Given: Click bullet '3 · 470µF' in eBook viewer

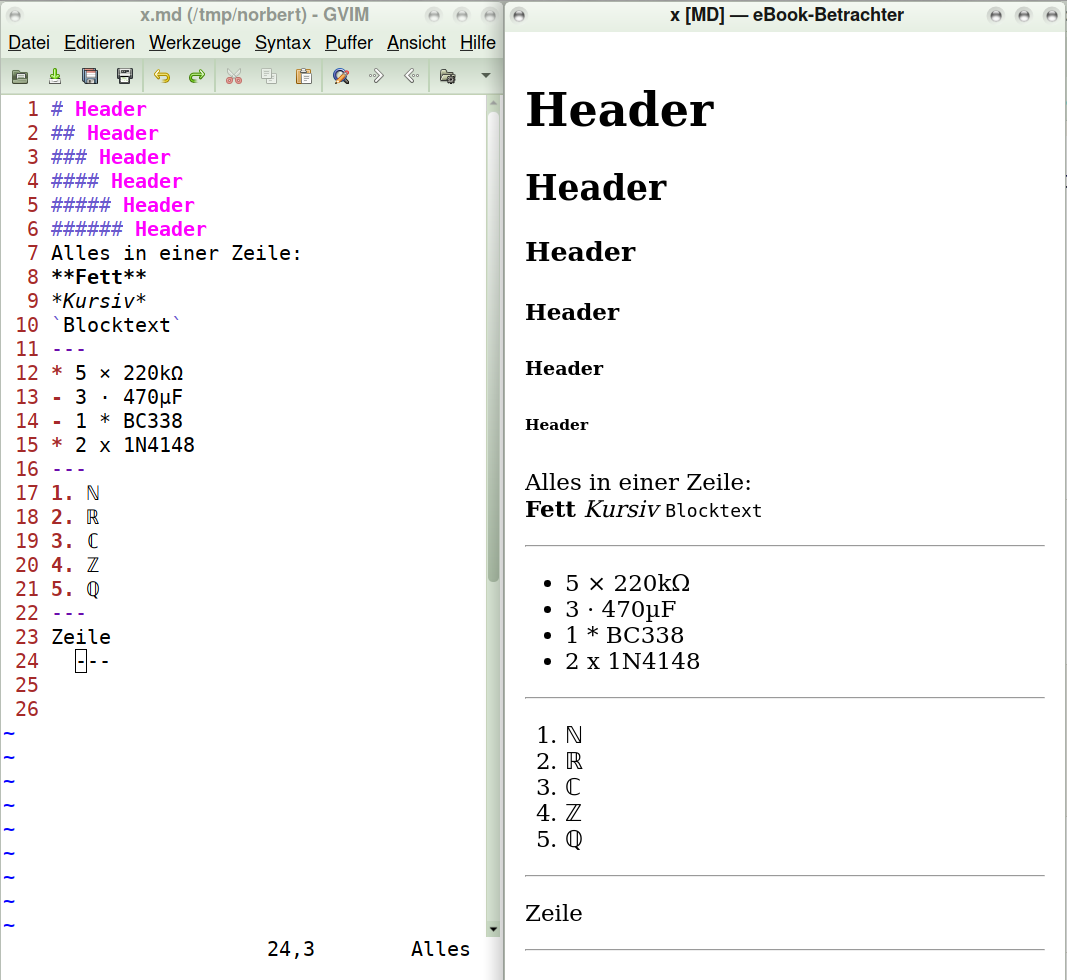Looking at the screenshot, I should tap(621, 609).
